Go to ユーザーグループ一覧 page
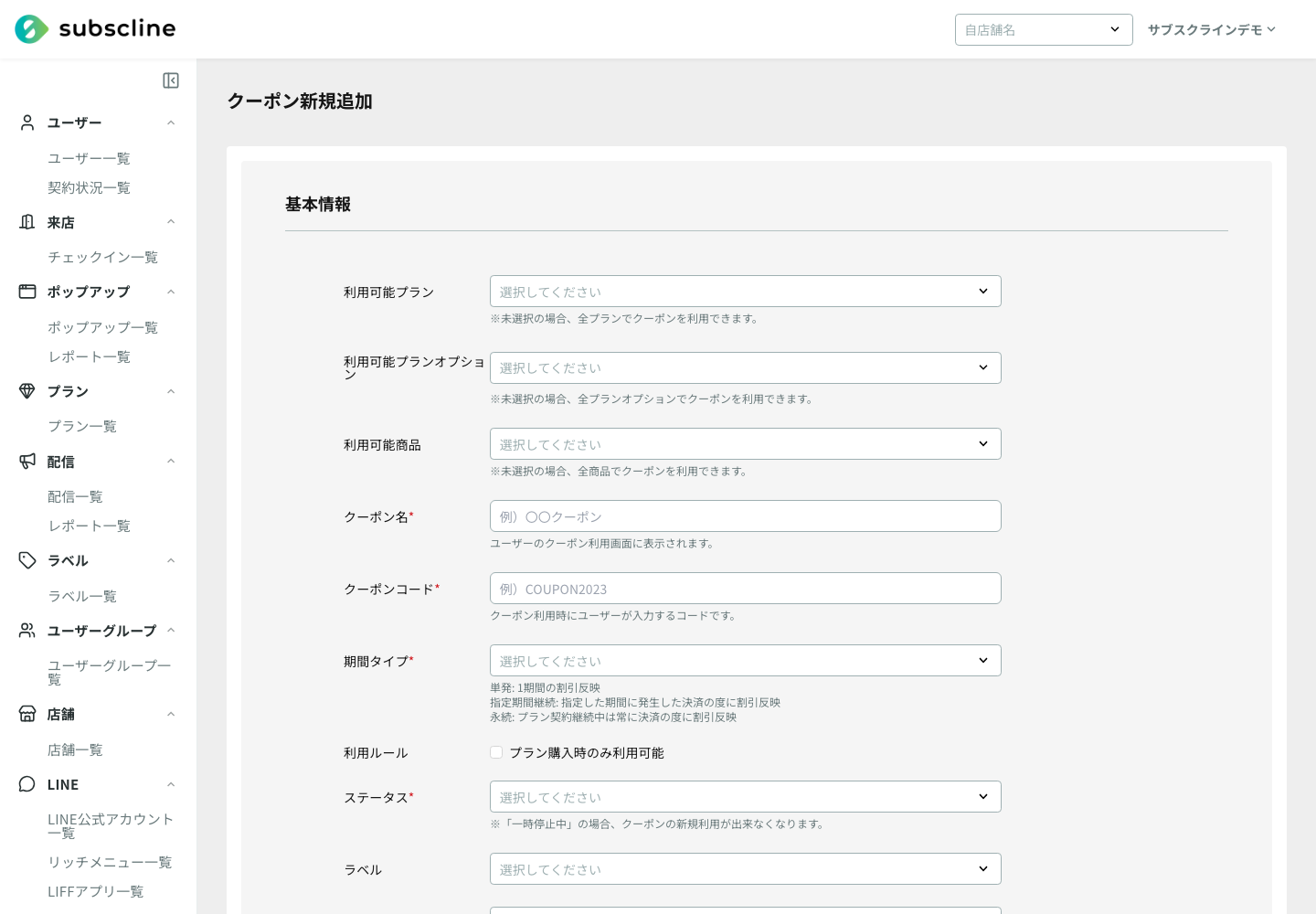1316x914 pixels. tap(110, 672)
